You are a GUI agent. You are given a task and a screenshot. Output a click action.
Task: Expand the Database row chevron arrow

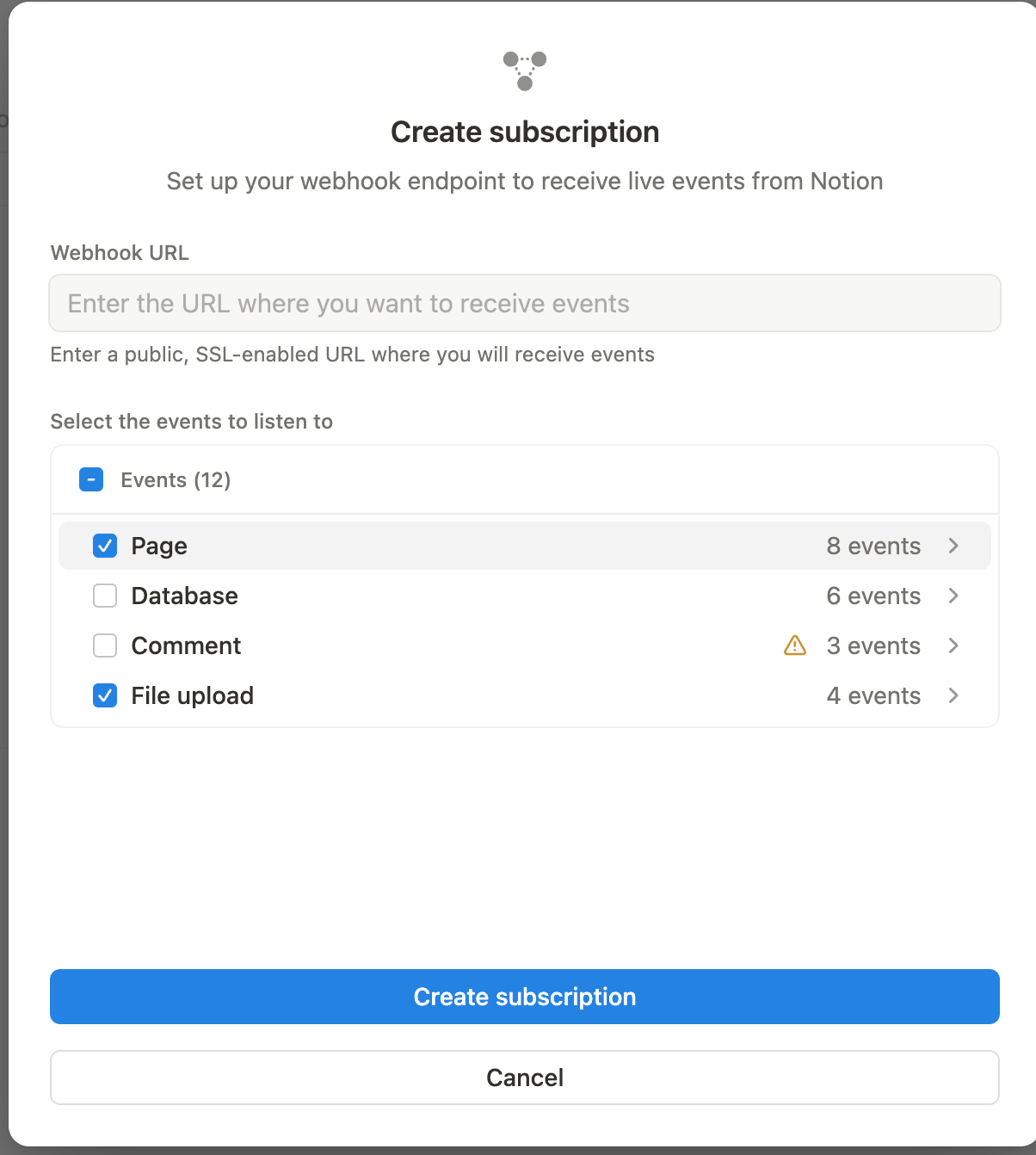953,596
